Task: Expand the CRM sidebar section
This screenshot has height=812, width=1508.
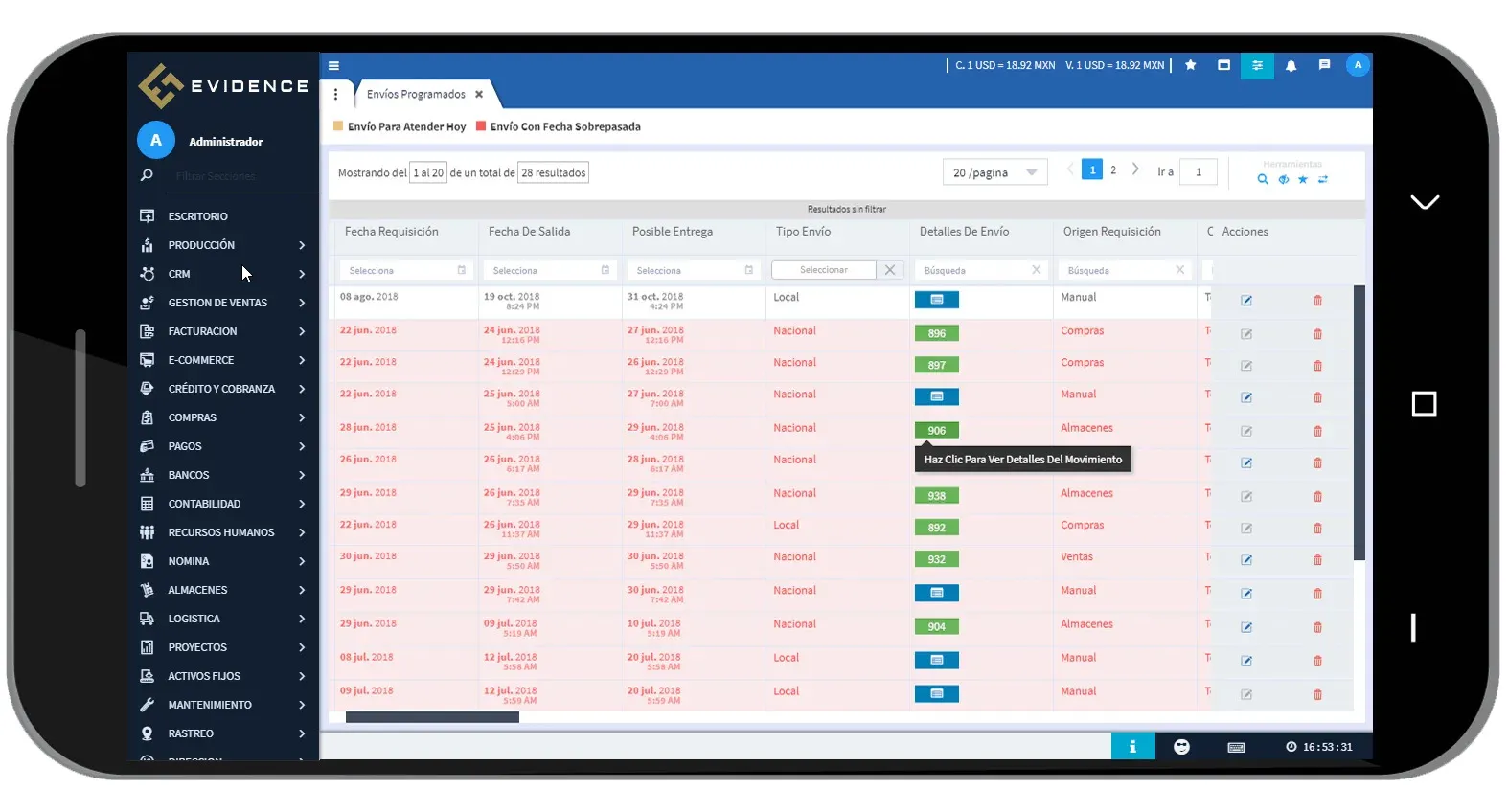Action: [223, 274]
